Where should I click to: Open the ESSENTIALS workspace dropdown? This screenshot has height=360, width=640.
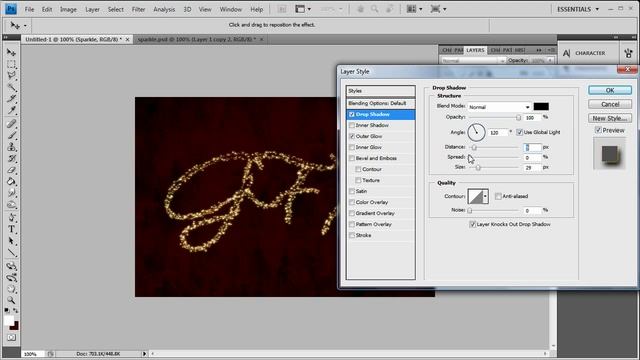click(x=578, y=9)
